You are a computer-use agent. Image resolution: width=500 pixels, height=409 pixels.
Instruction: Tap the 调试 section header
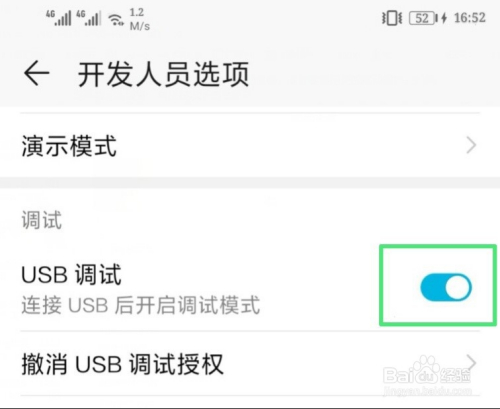click(x=42, y=220)
